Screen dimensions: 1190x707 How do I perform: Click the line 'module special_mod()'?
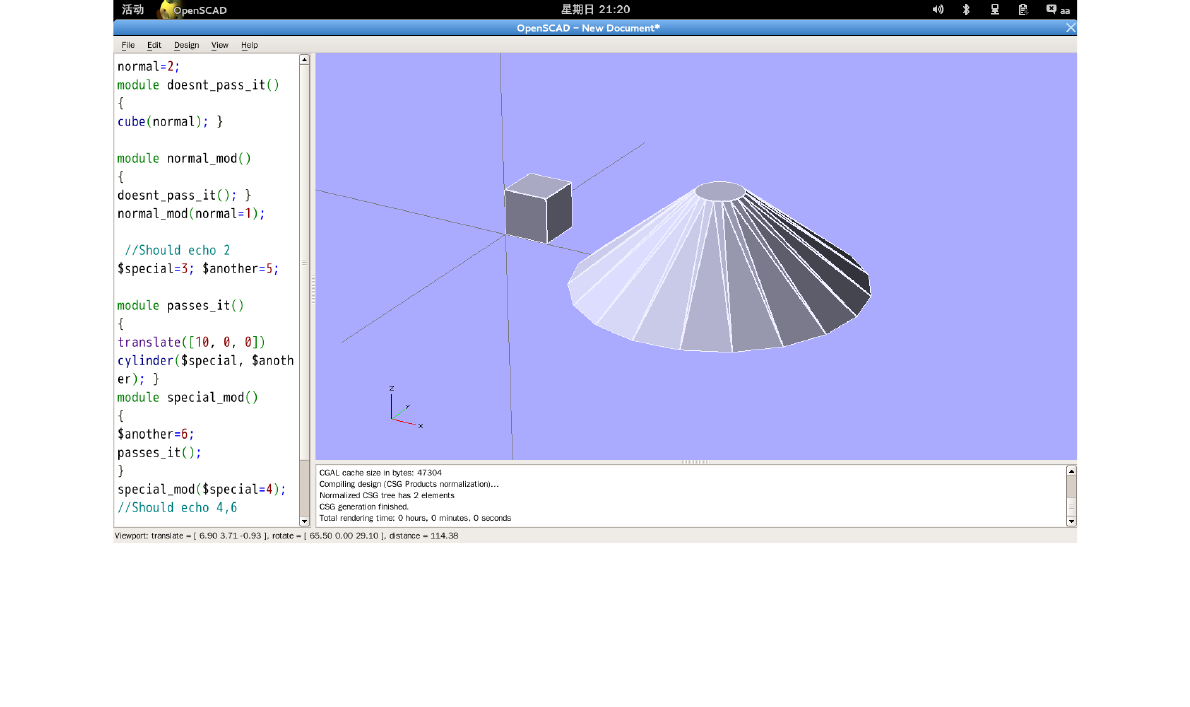pos(187,397)
